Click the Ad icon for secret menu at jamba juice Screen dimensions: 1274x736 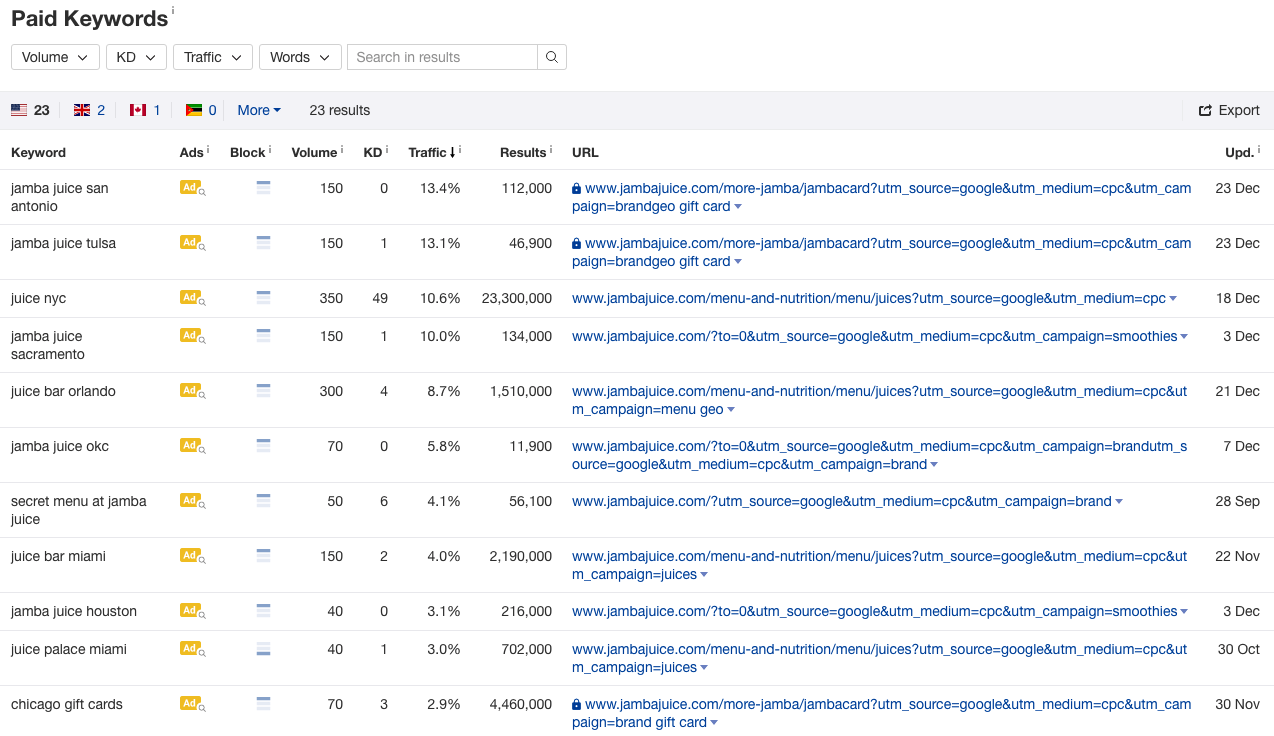(x=192, y=501)
